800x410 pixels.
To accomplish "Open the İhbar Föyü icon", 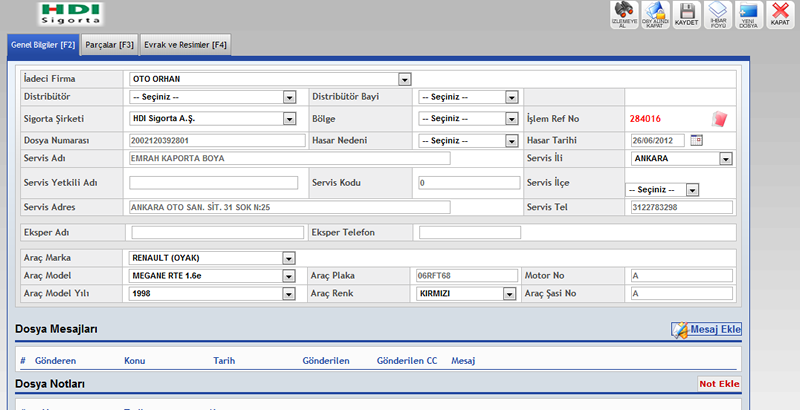I will (717, 15).
